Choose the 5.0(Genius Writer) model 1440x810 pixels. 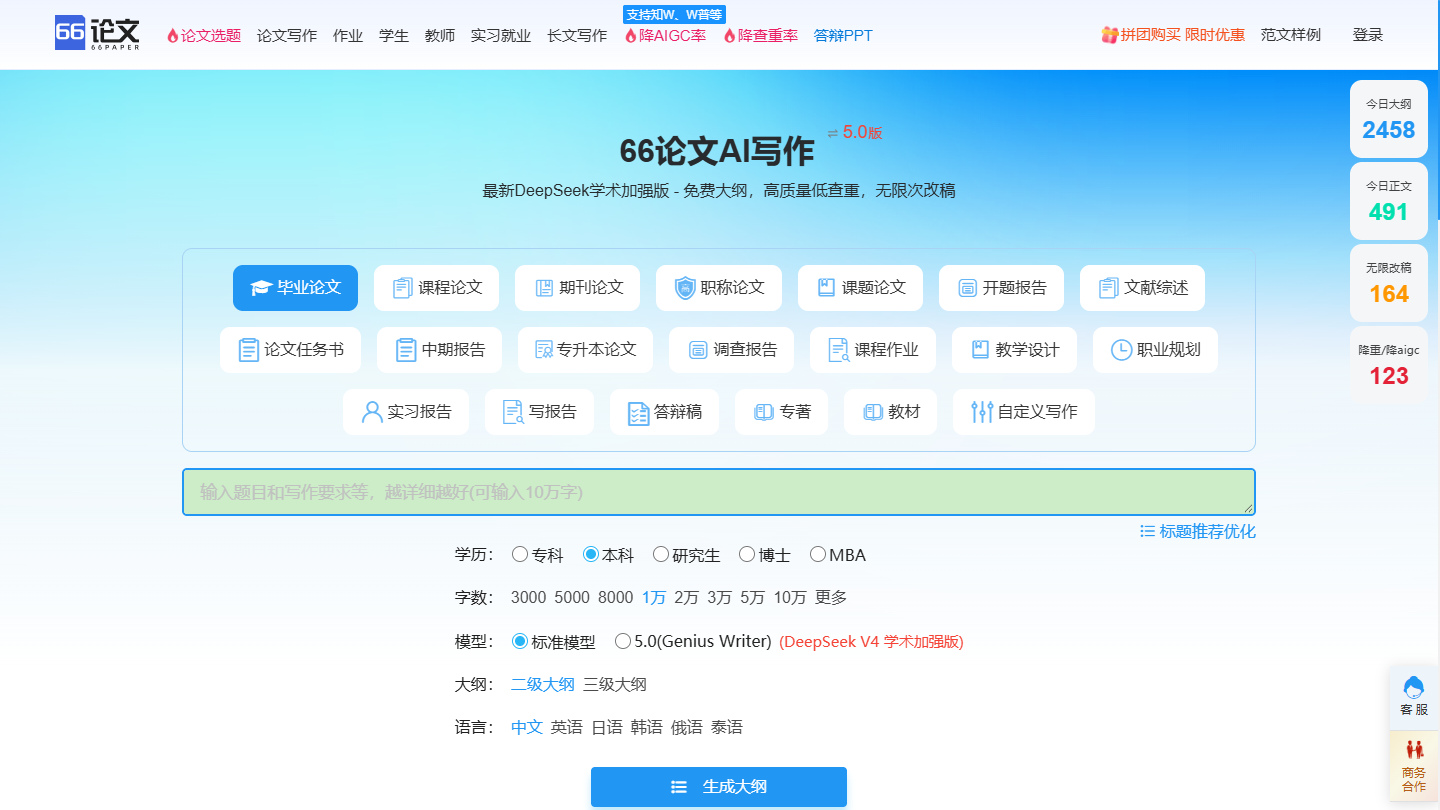[x=693, y=641]
